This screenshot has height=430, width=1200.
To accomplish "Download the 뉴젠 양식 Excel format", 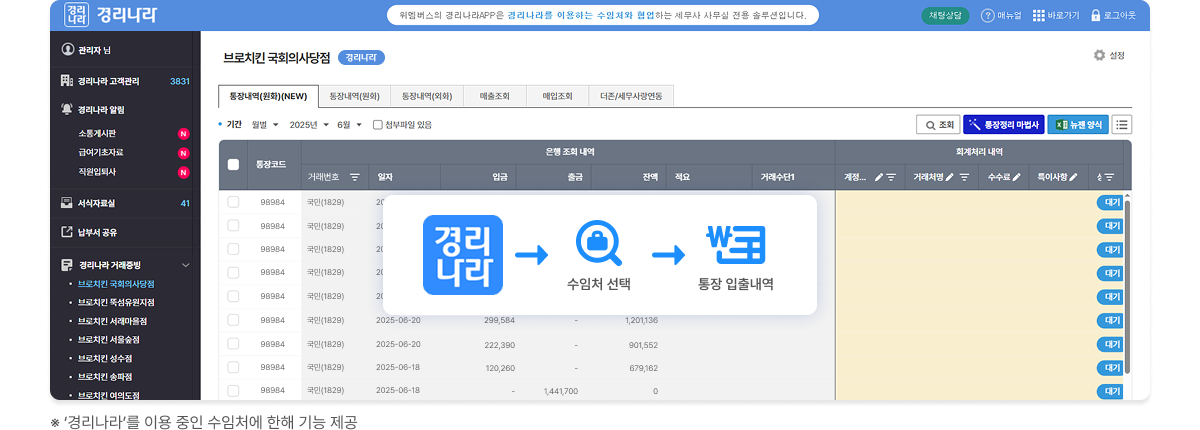I will 1078,125.
